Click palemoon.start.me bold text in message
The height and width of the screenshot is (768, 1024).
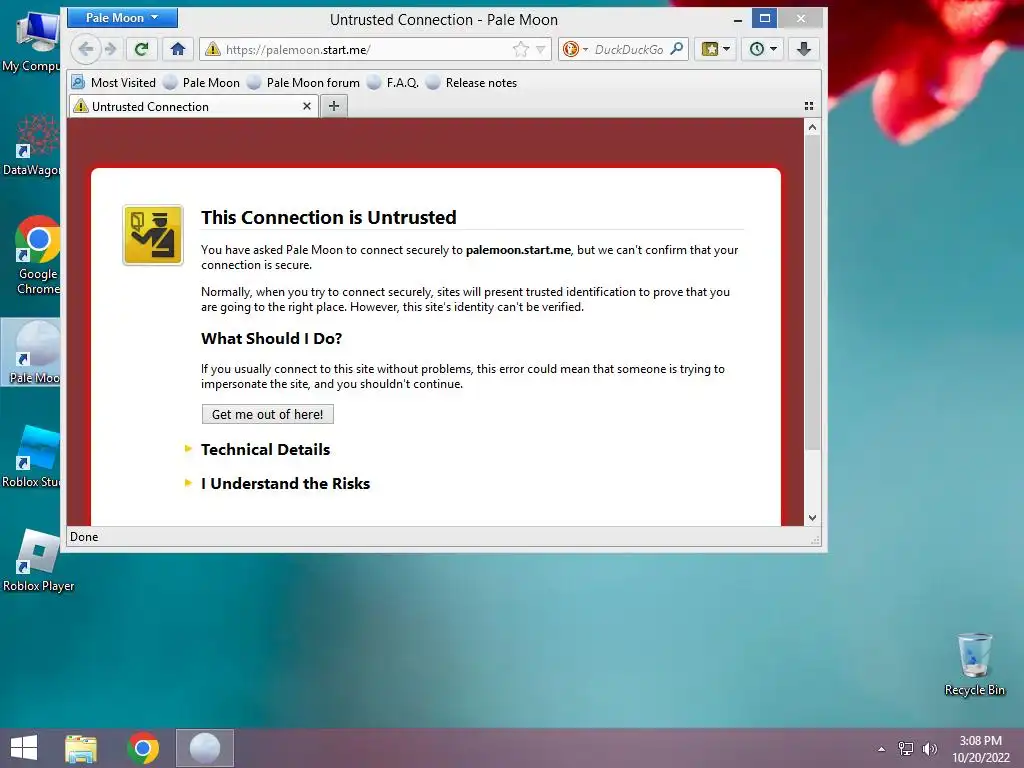pyautogui.click(x=518, y=249)
